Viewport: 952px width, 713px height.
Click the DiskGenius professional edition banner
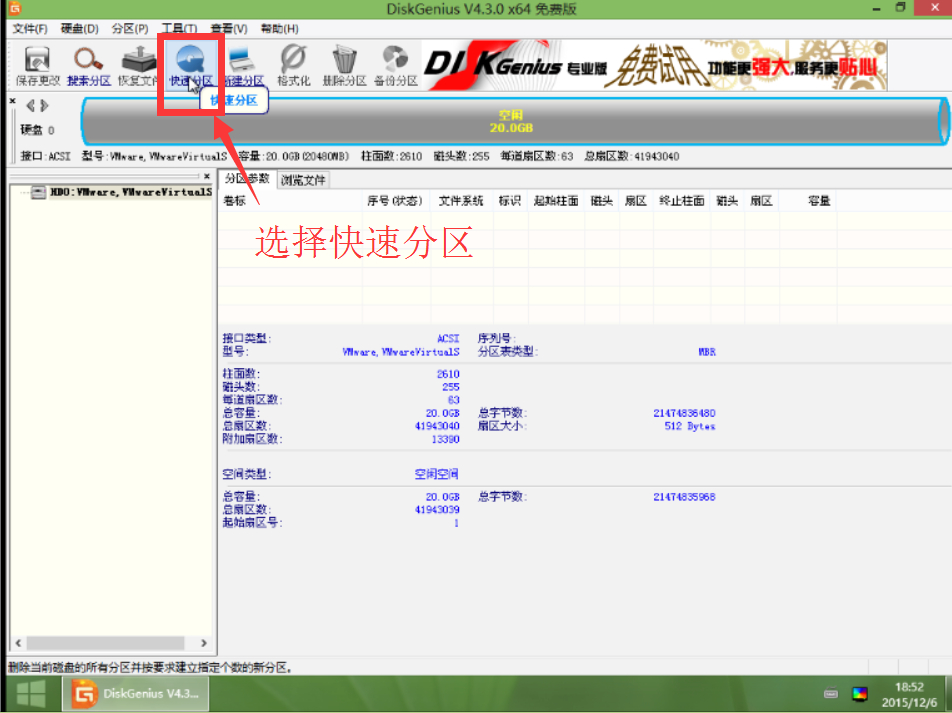tap(654, 66)
